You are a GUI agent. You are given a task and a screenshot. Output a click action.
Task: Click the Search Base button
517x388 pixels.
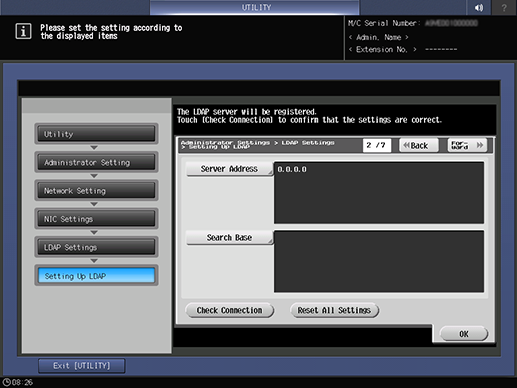click(x=229, y=238)
